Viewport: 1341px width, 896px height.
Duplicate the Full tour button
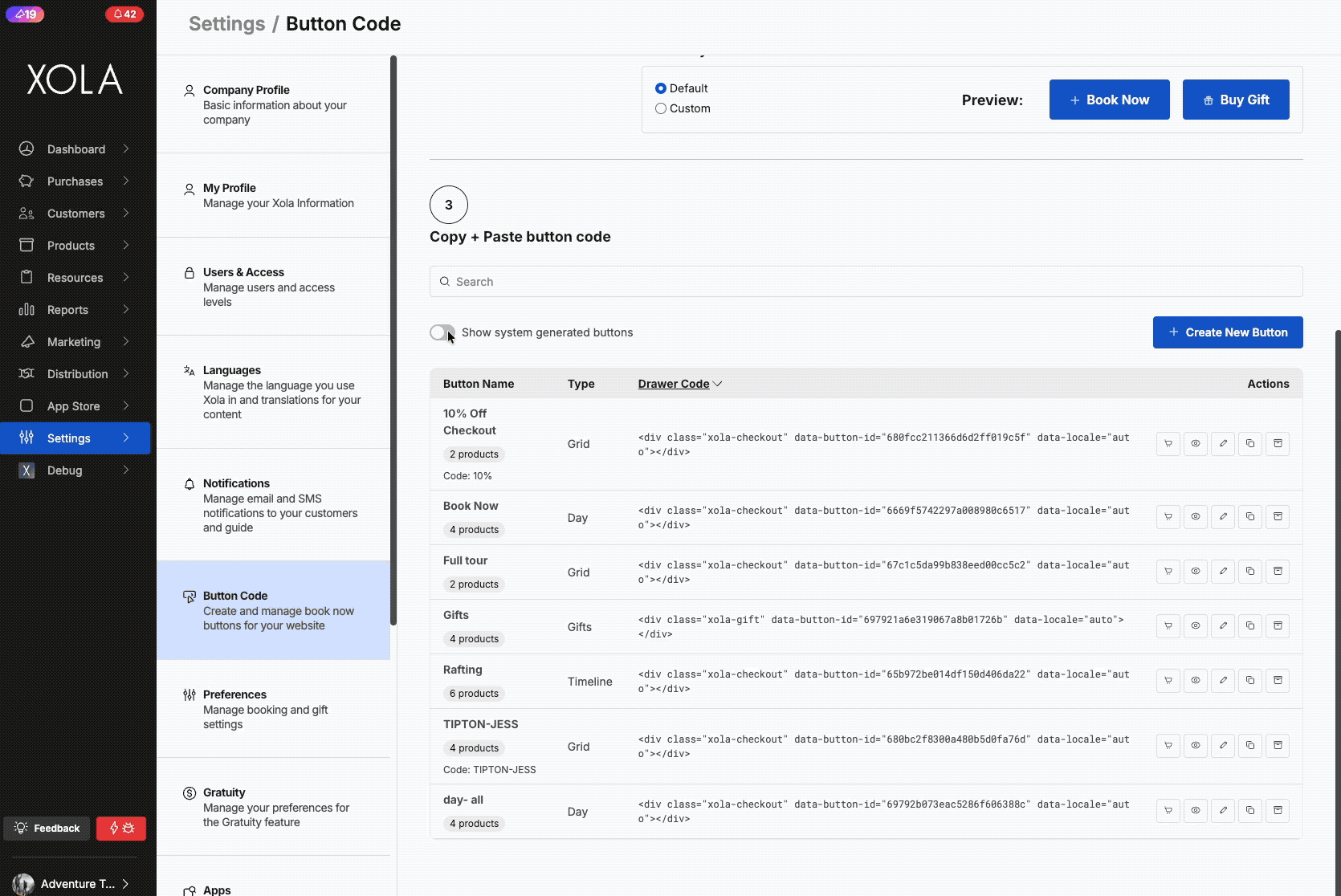pyautogui.click(x=1250, y=572)
